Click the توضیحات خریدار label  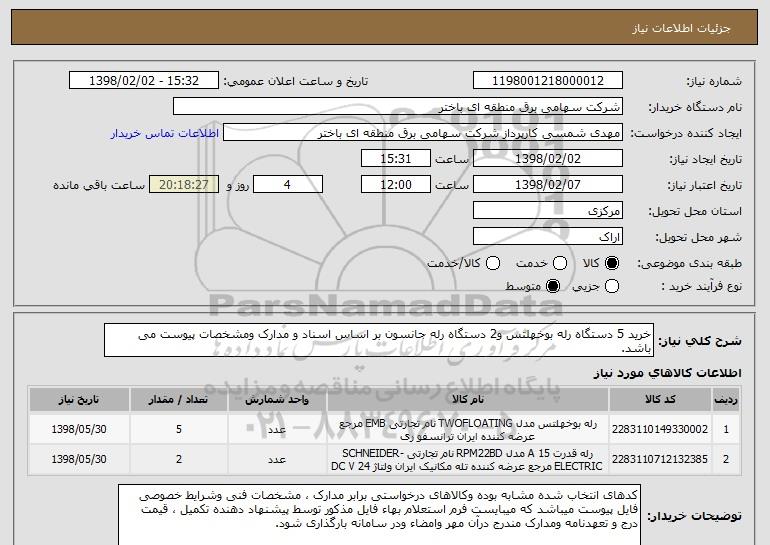coord(694,516)
